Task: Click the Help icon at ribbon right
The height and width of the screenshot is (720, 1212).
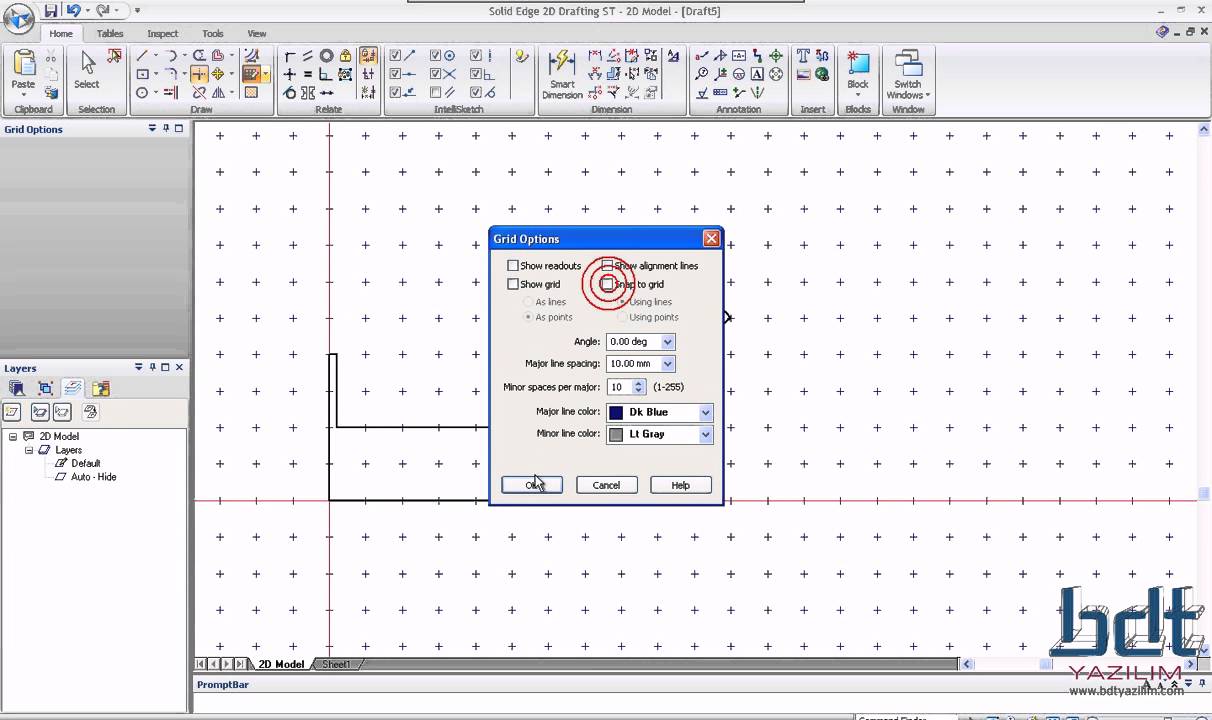Action: tap(1162, 32)
